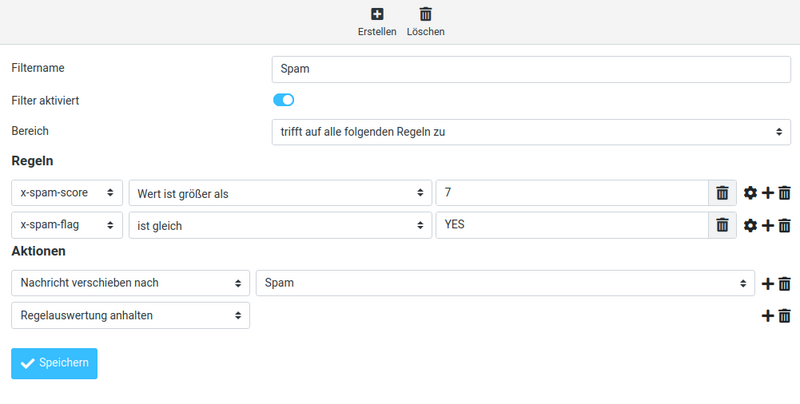800x404 pixels.
Task: Open the Spam target folder dropdown
Action: (505, 283)
